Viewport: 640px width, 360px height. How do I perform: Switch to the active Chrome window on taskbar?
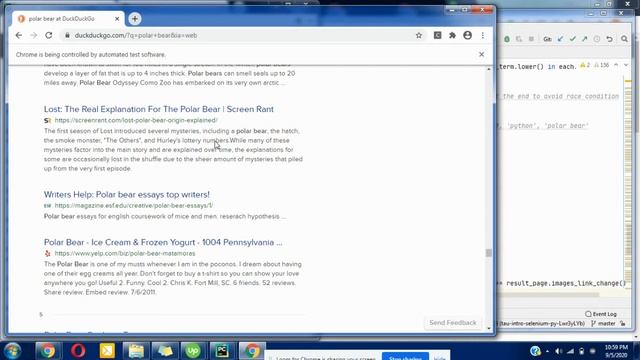pyautogui.click(x=252, y=351)
